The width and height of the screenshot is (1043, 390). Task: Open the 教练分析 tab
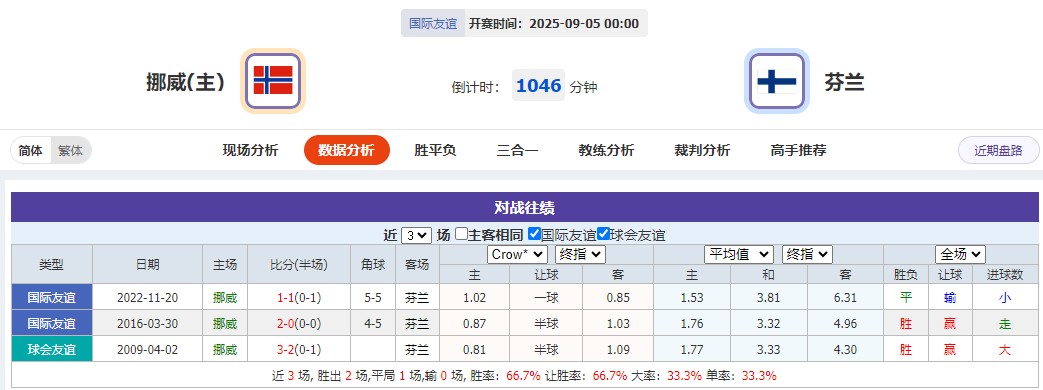(606, 150)
